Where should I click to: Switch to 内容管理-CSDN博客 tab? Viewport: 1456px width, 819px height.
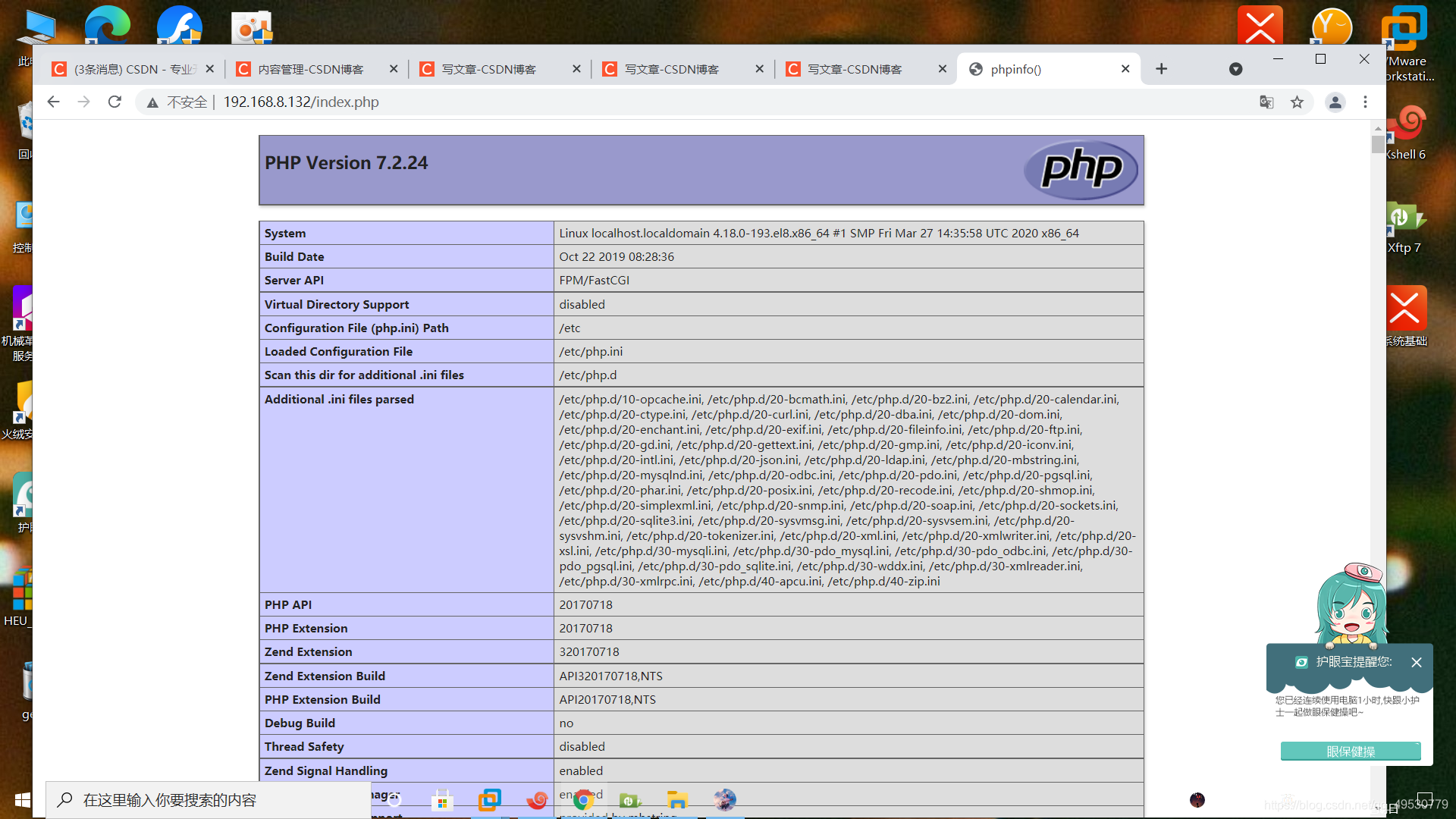[x=311, y=69]
